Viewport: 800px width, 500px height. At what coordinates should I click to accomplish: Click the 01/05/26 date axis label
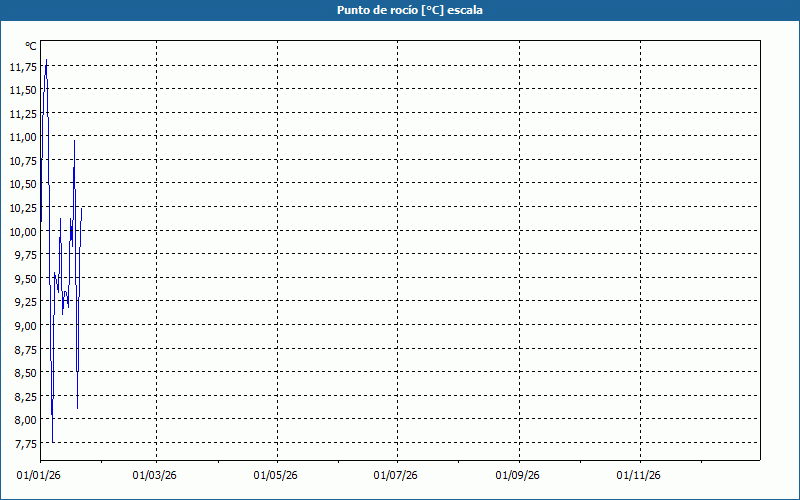(x=276, y=475)
